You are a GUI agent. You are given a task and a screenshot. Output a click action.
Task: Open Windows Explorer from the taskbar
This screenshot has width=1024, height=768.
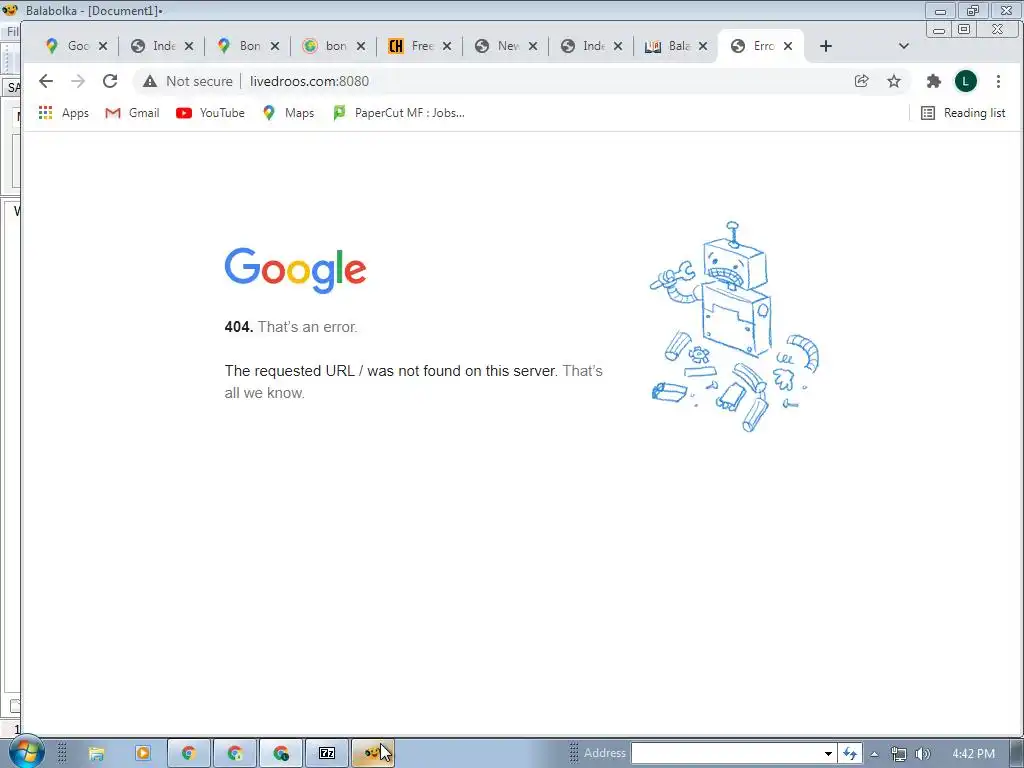pyautogui.click(x=96, y=754)
